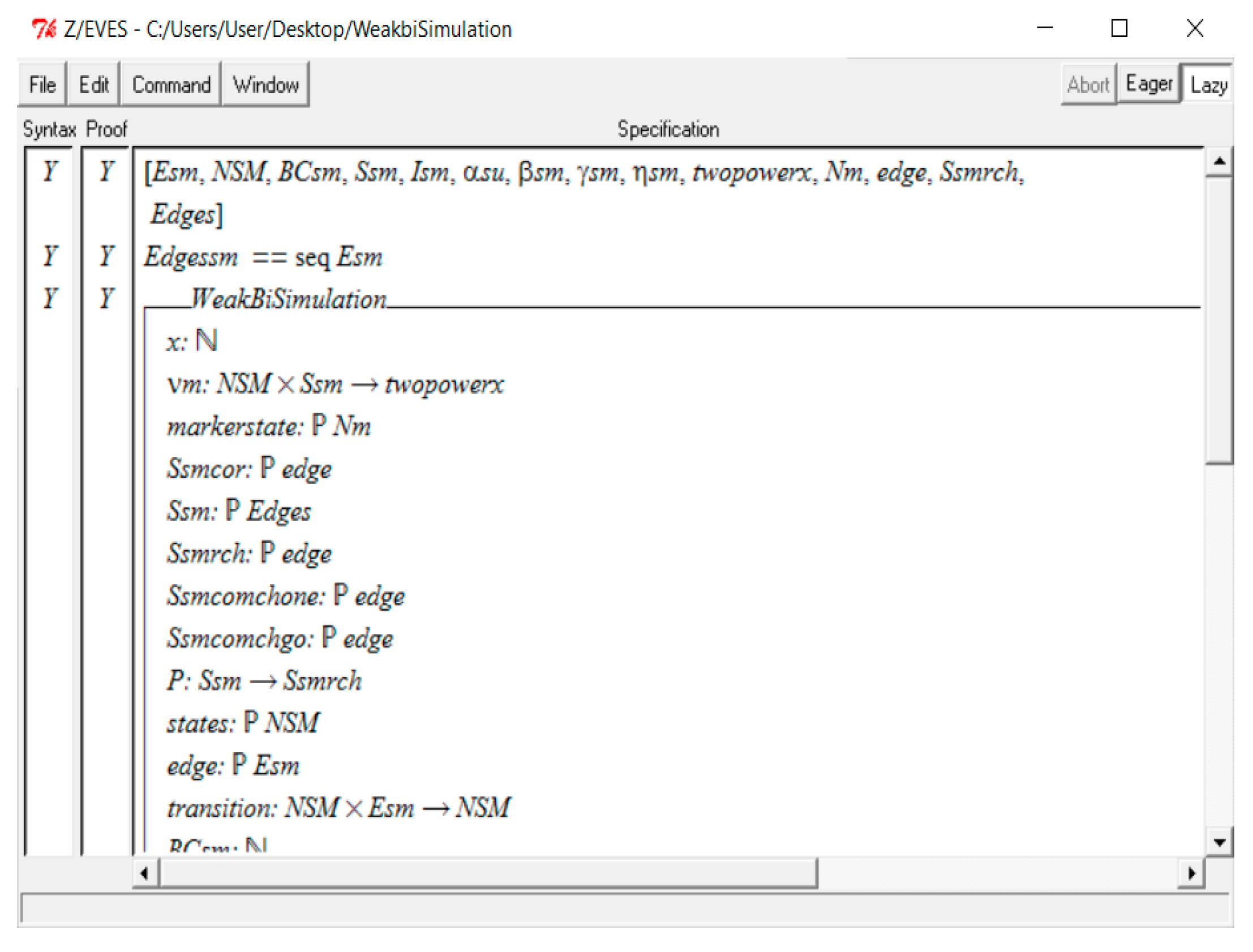The image size is (1253, 952).
Task: Maximize the Z/EVES window
Action: [1119, 28]
